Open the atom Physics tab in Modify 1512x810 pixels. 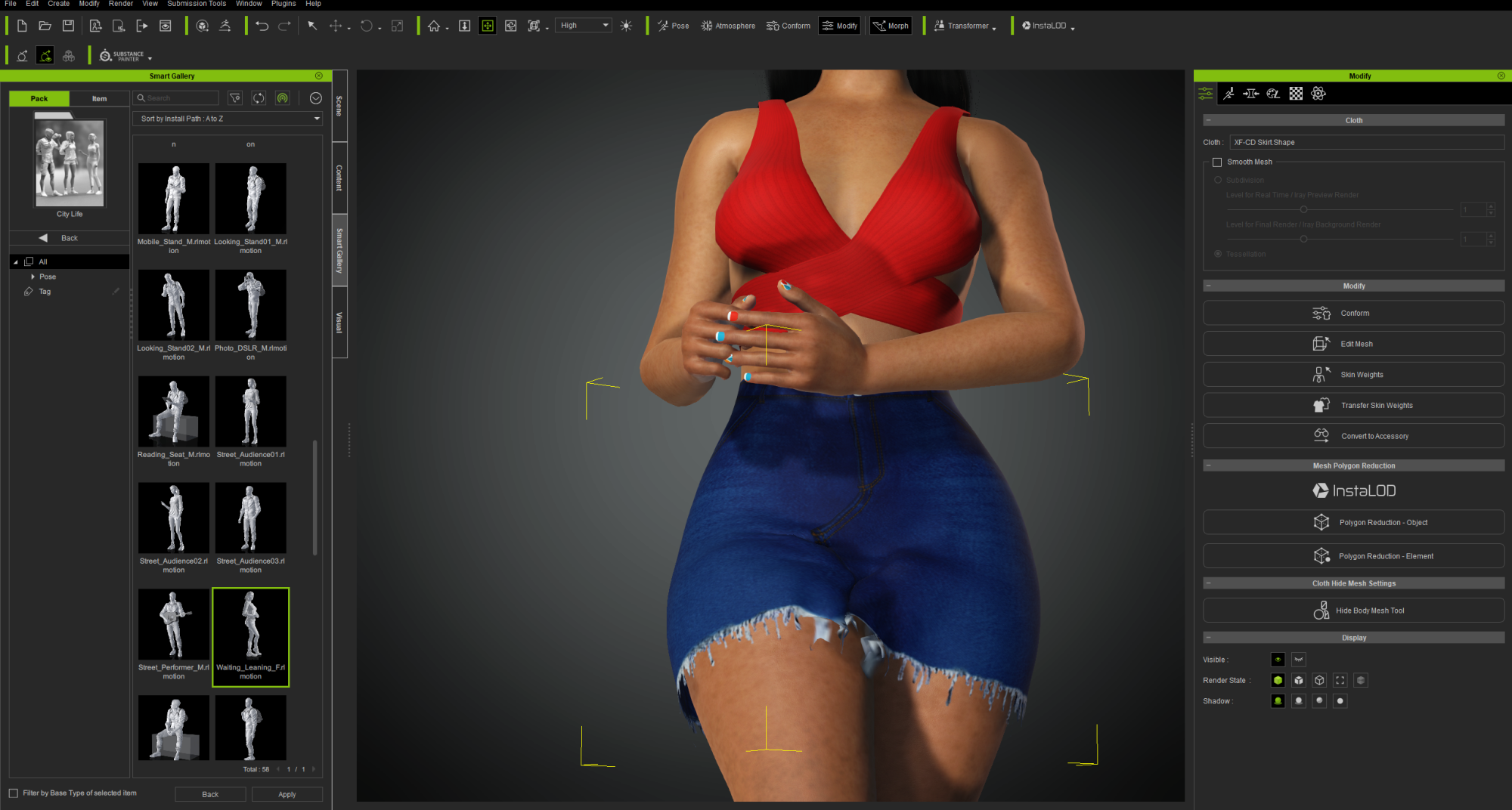pos(1318,94)
